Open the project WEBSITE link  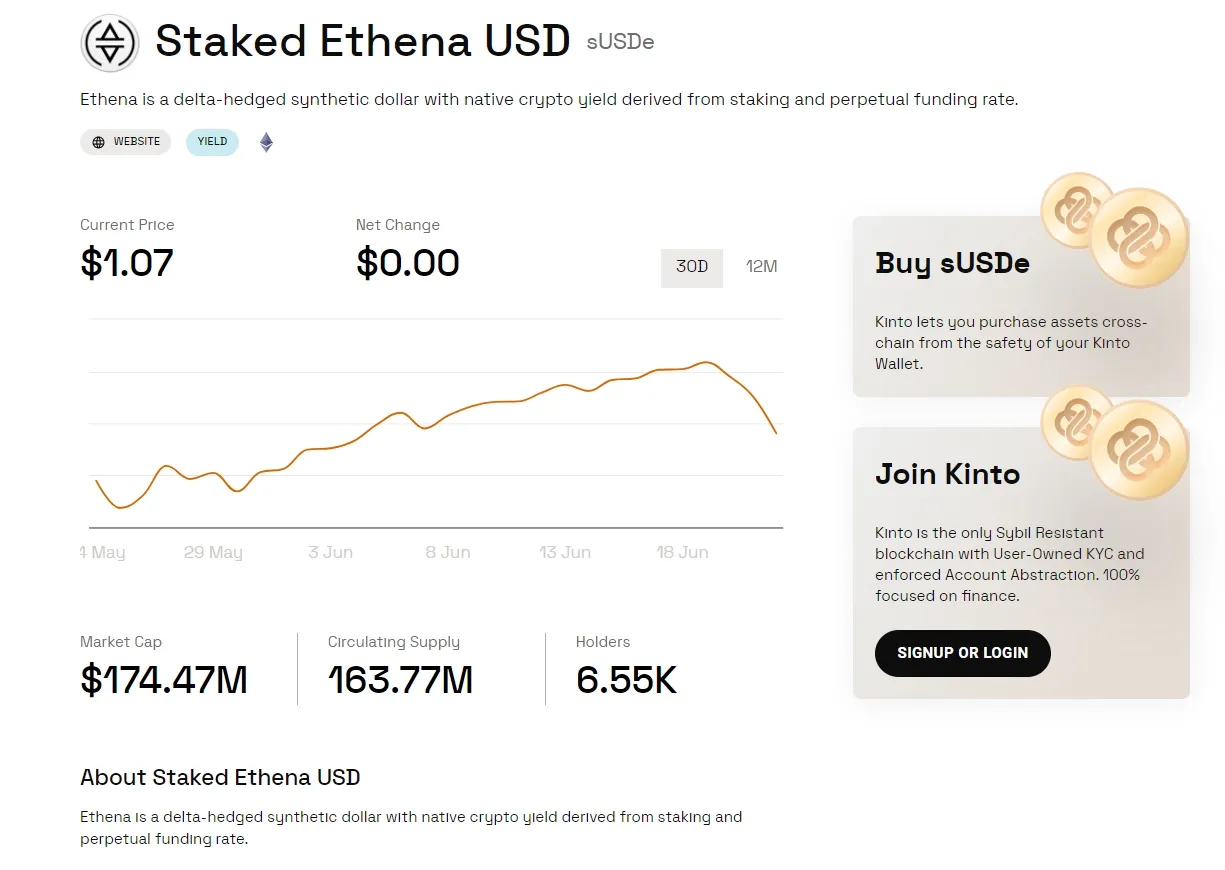tap(125, 142)
